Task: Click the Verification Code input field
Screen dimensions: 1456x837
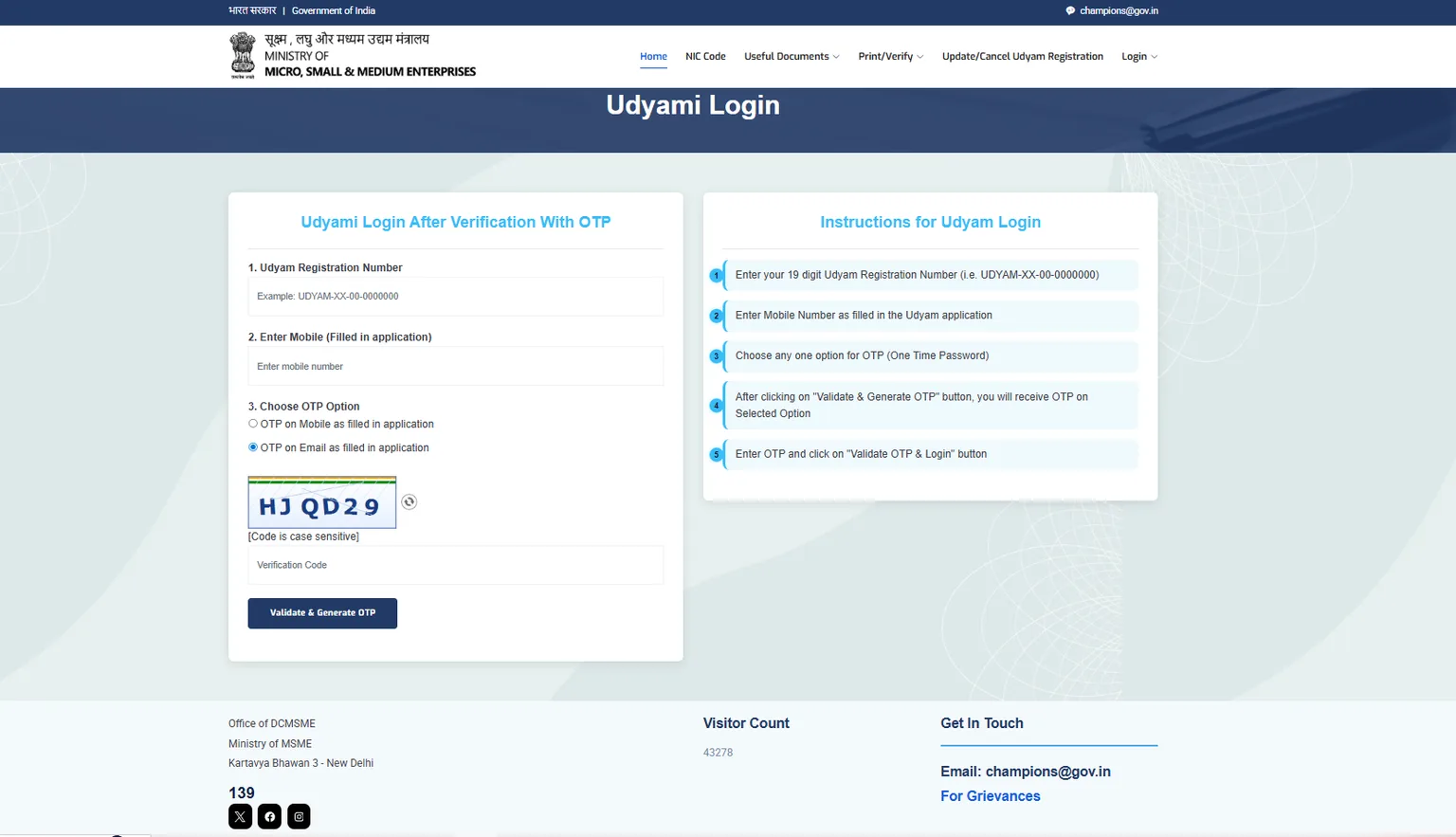Action: coord(456,565)
